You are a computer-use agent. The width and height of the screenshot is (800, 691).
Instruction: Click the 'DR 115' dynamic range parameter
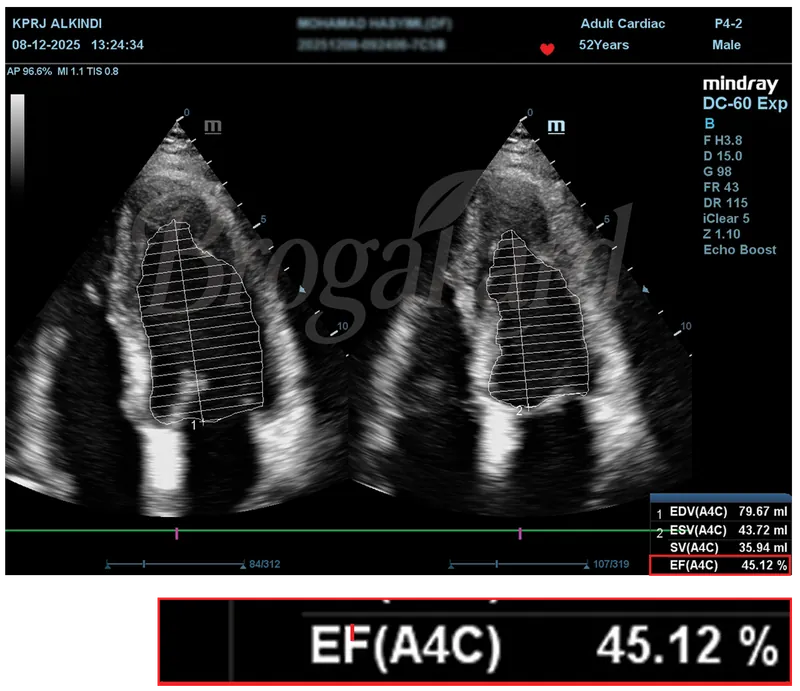coord(725,203)
